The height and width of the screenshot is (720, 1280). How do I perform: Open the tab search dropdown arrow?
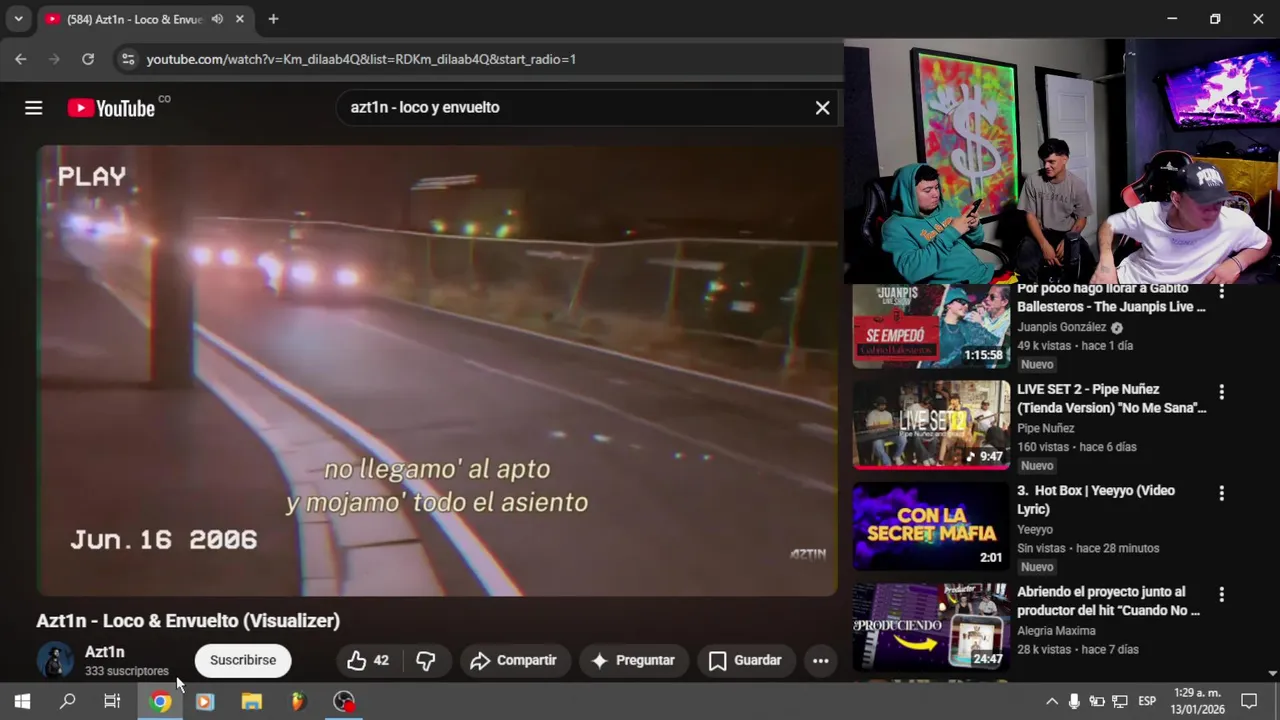pyautogui.click(x=18, y=19)
